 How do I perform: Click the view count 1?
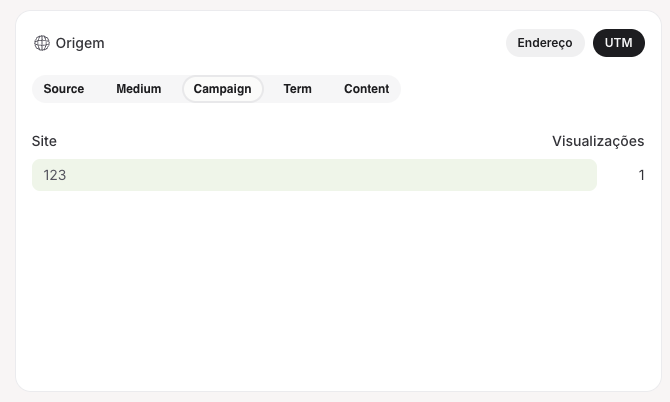[641, 175]
